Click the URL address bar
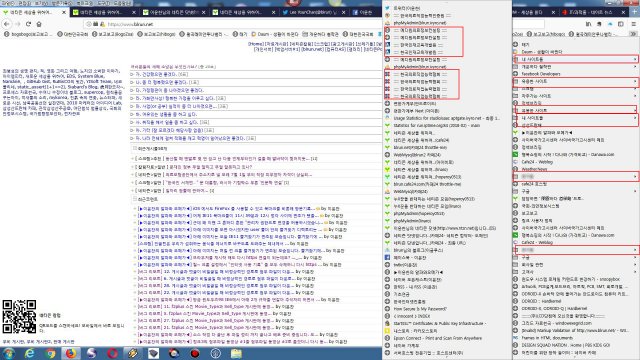Viewport: 640px width, 360px height. coord(233,24)
